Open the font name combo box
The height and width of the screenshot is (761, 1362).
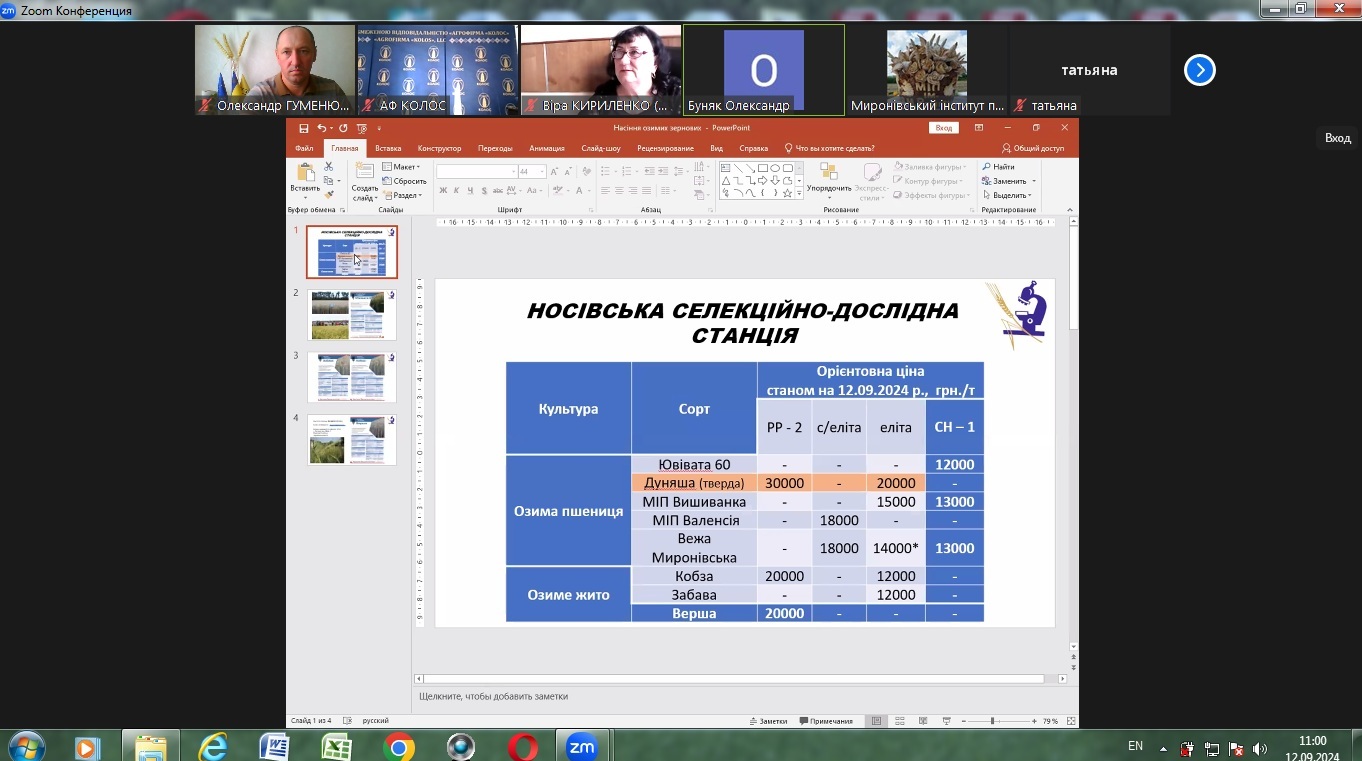click(x=477, y=172)
